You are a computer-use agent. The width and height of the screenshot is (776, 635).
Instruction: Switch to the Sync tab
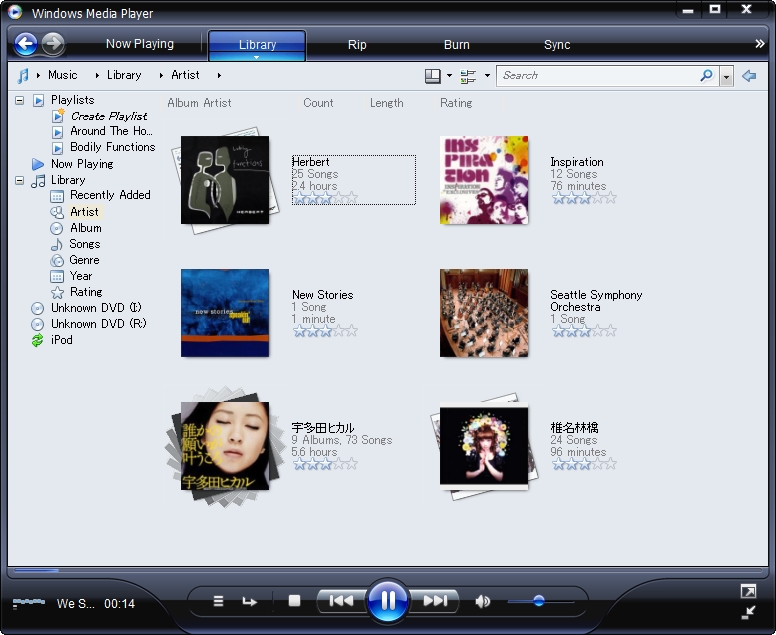coord(557,45)
